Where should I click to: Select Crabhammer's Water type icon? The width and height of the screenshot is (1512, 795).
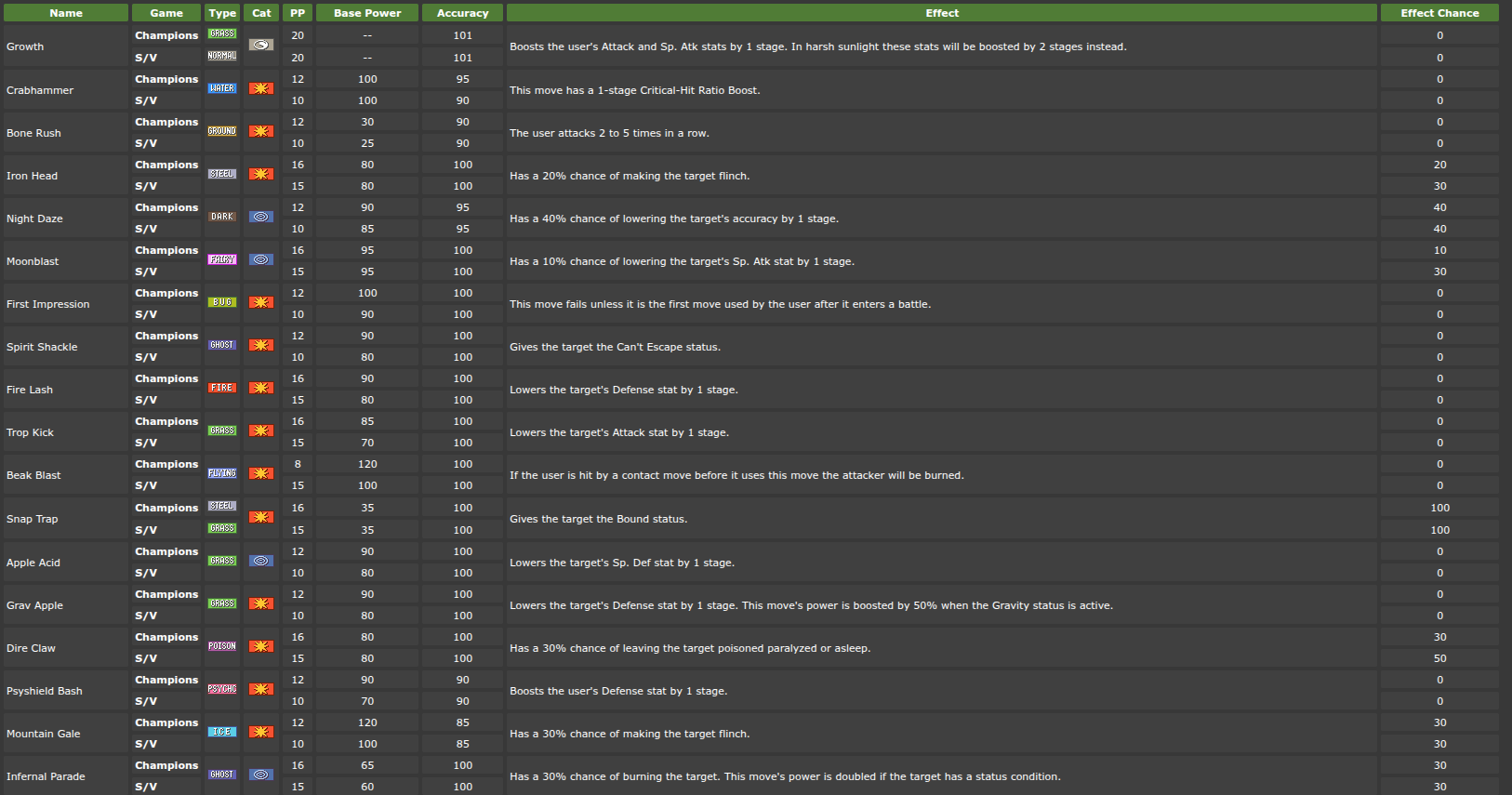pos(222,88)
